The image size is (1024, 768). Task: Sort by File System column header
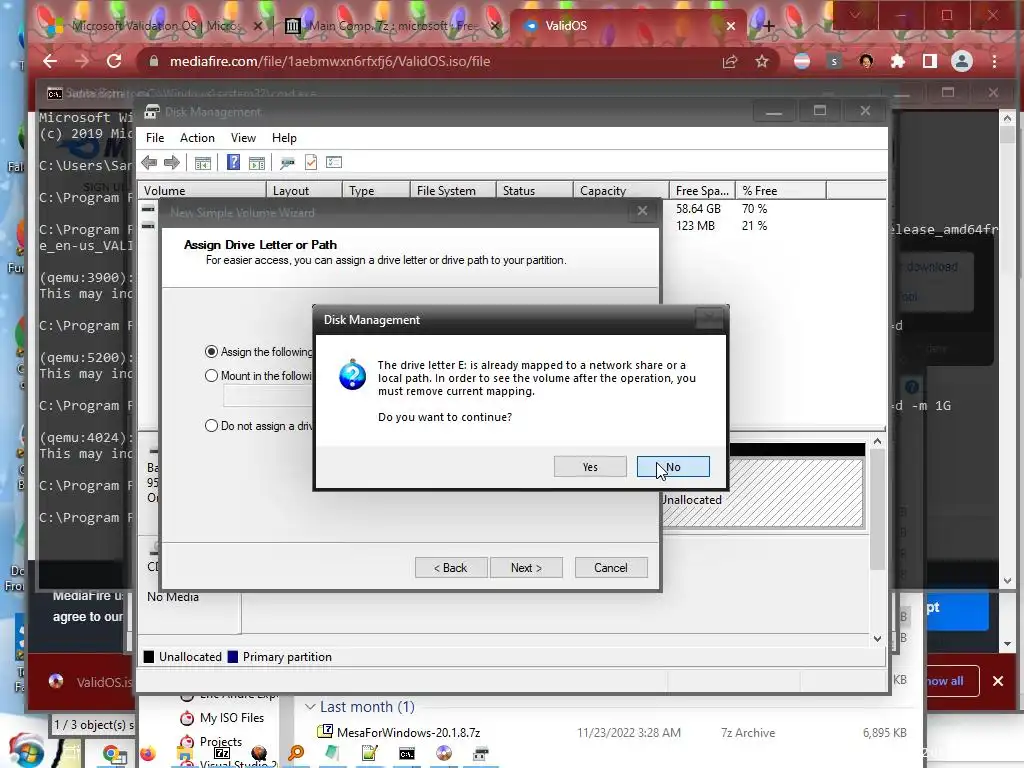tap(453, 190)
